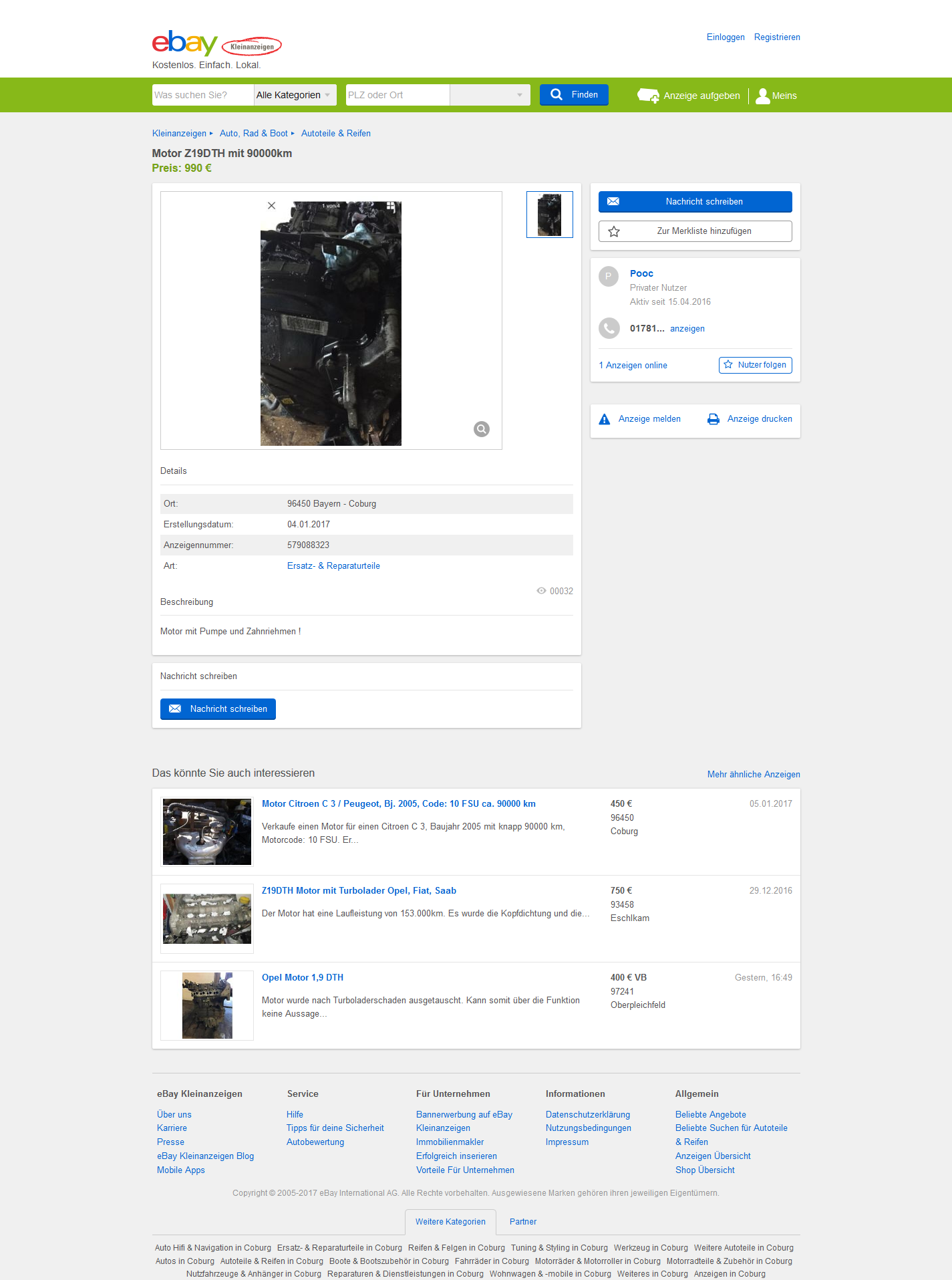The width and height of the screenshot is (952, 1280).
Task: Click the top Nachricht schreiben button
Action: pos(695,202)
